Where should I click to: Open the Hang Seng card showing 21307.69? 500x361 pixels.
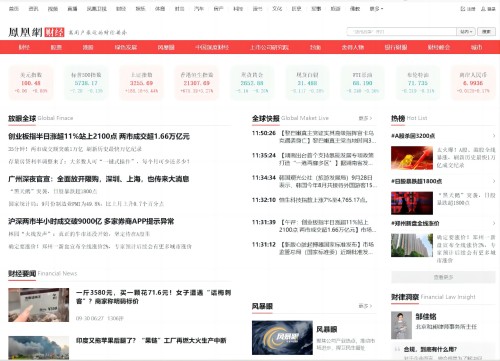[x=197, y=83]
